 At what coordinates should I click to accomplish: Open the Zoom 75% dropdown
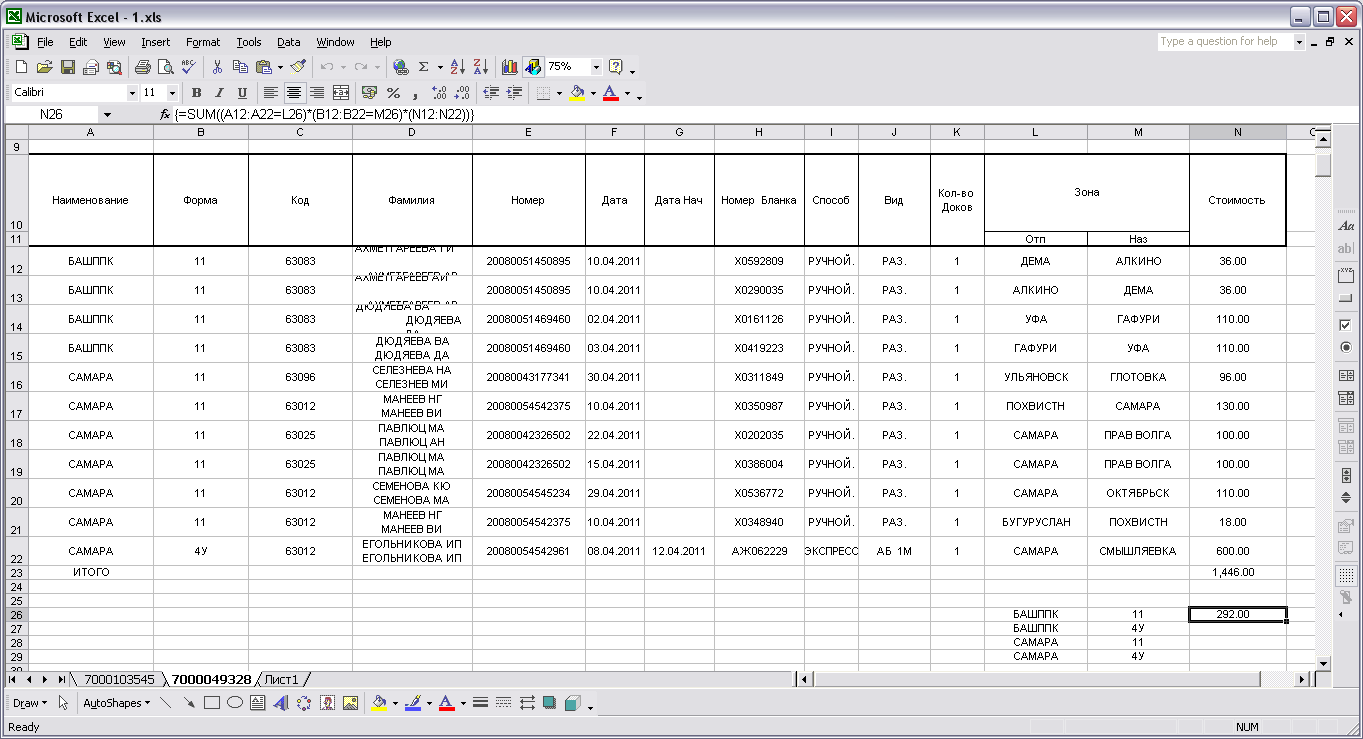coord(597,67)
